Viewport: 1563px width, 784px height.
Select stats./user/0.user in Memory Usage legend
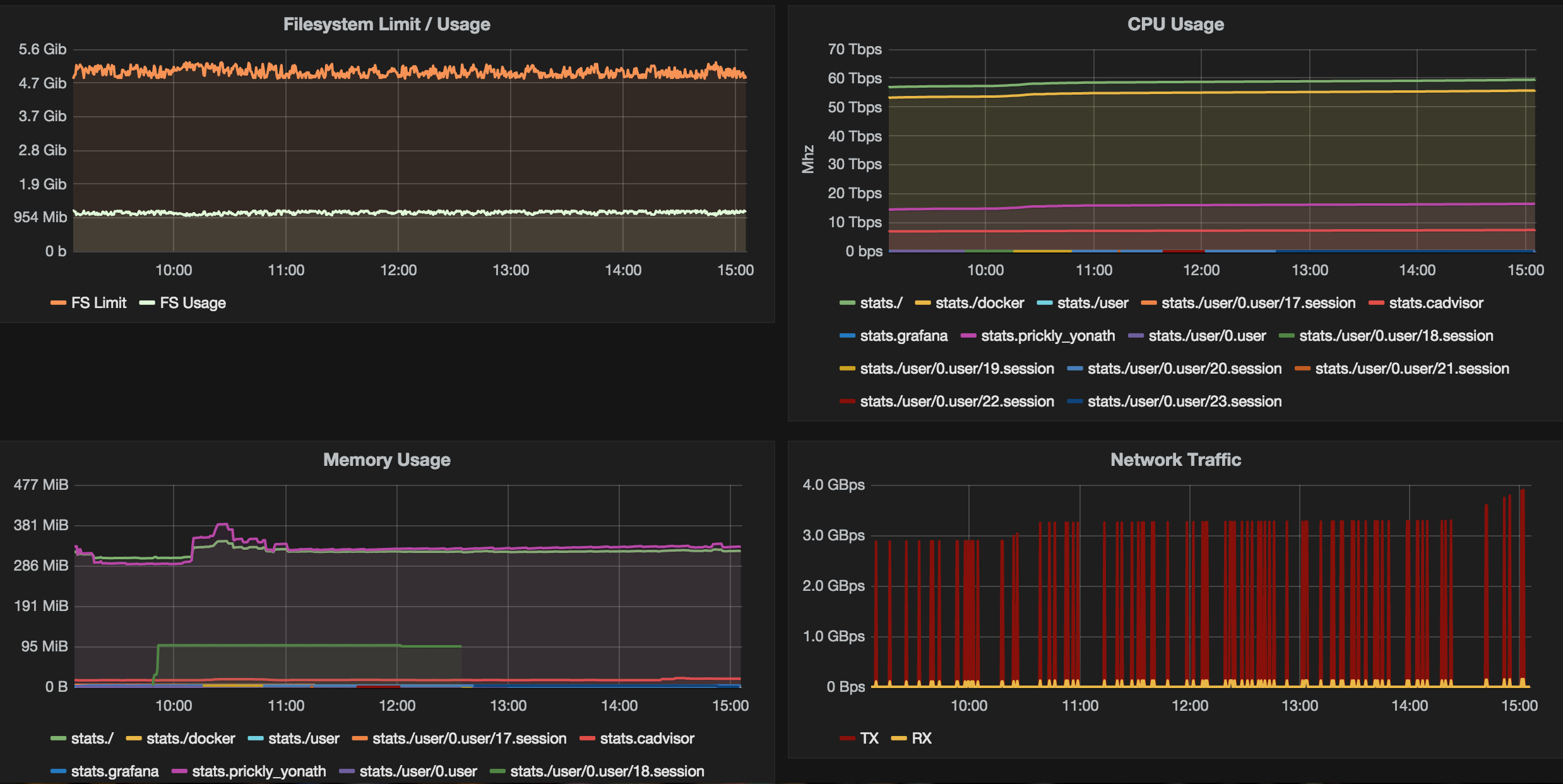click(418, 771)
